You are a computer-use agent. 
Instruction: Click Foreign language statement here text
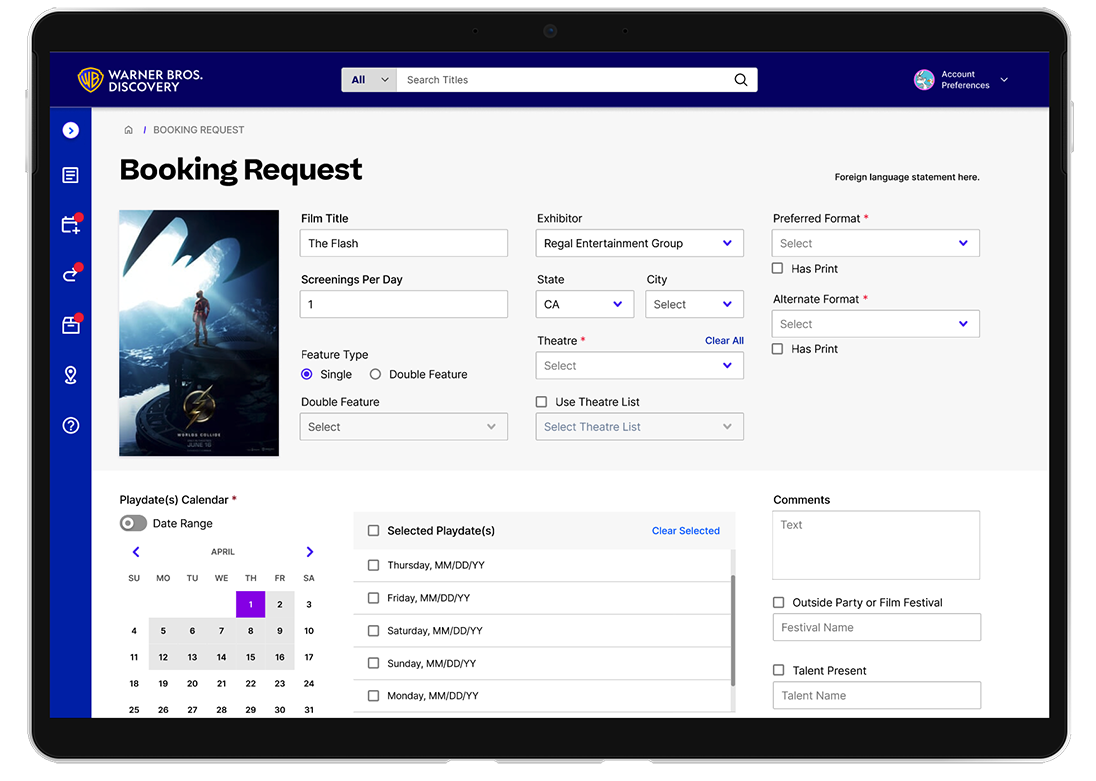point(907,177)
